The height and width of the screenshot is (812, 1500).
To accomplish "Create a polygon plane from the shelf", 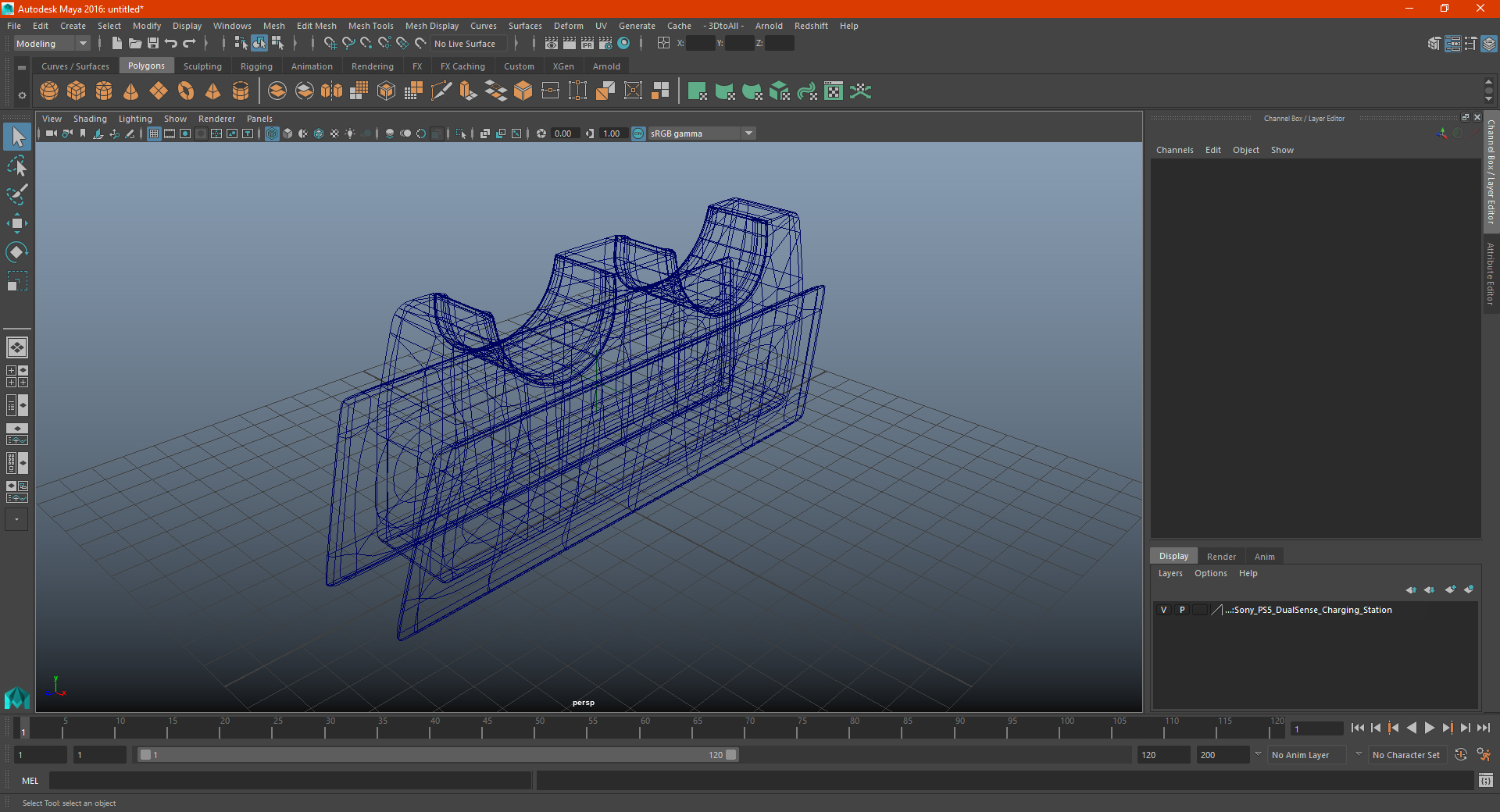I will (x=159, y=91).
